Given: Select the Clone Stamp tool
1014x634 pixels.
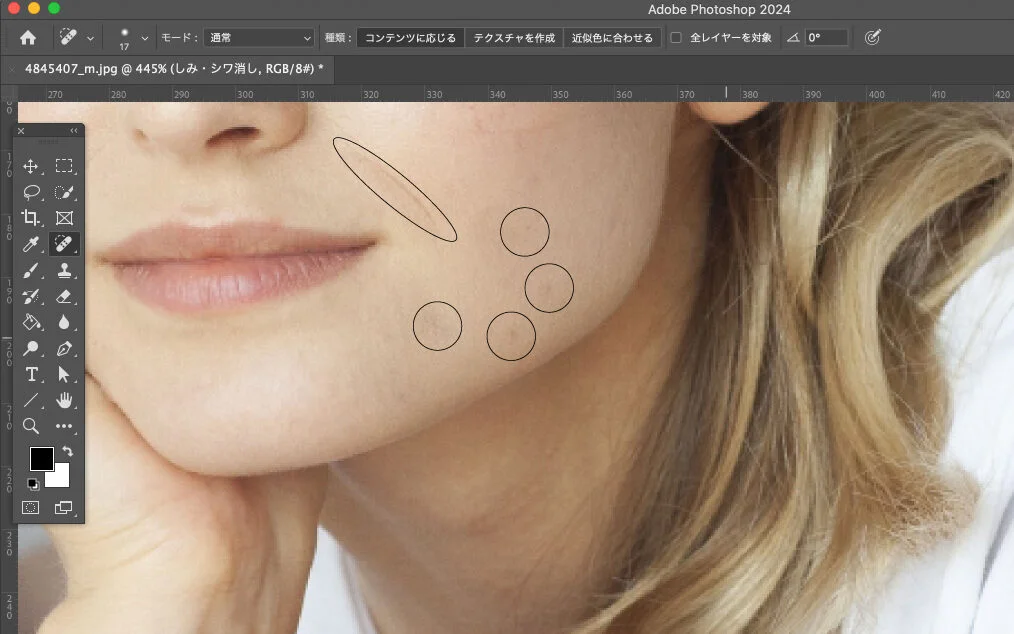Looking at the screenshot, I should click(x=64, y=270).
